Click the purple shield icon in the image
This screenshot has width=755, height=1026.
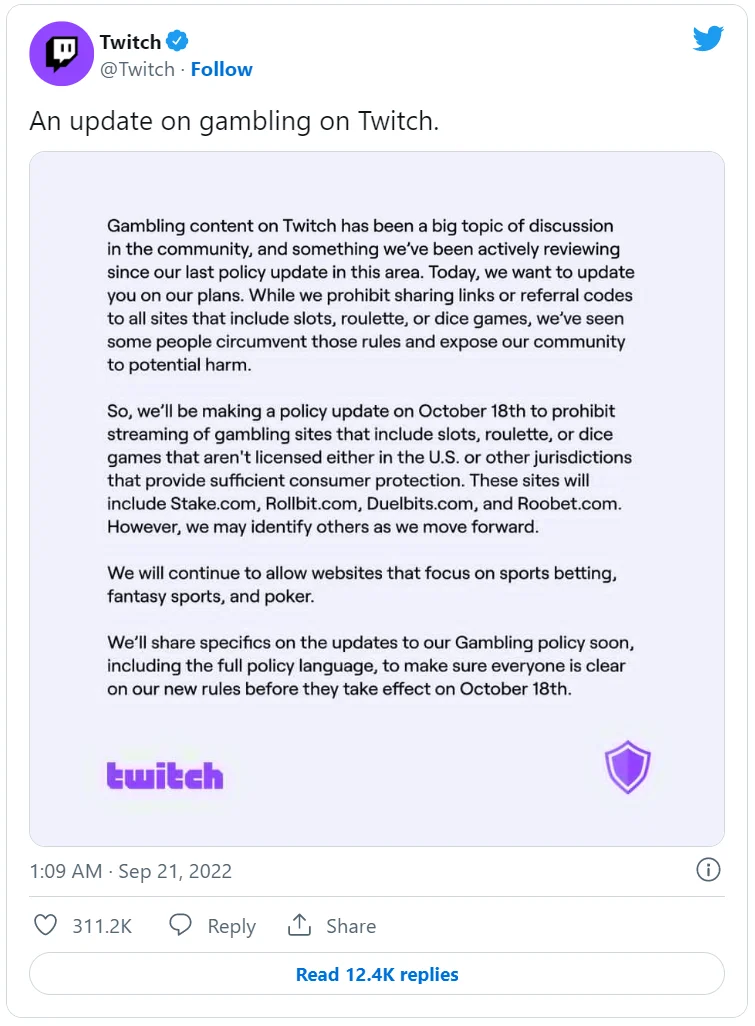[627, 767]
